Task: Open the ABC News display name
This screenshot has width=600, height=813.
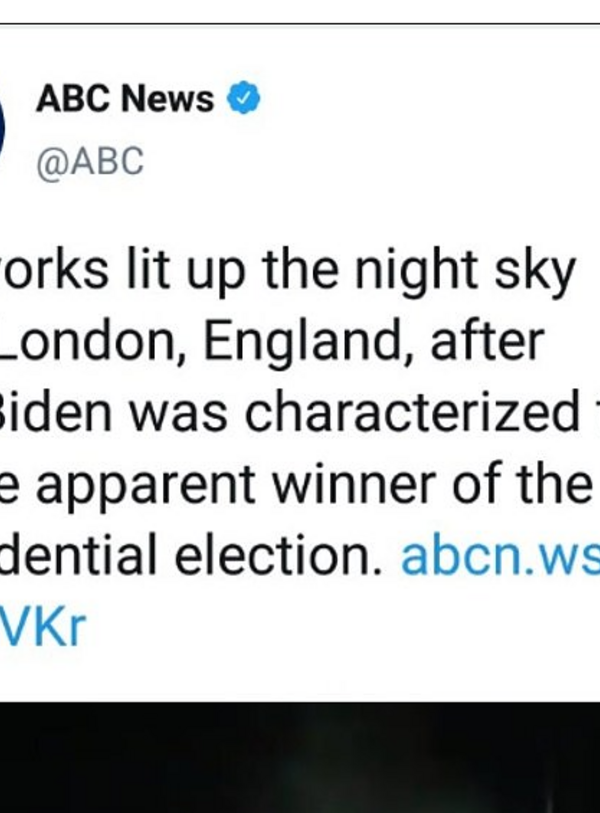Action: tap(125, 99)
